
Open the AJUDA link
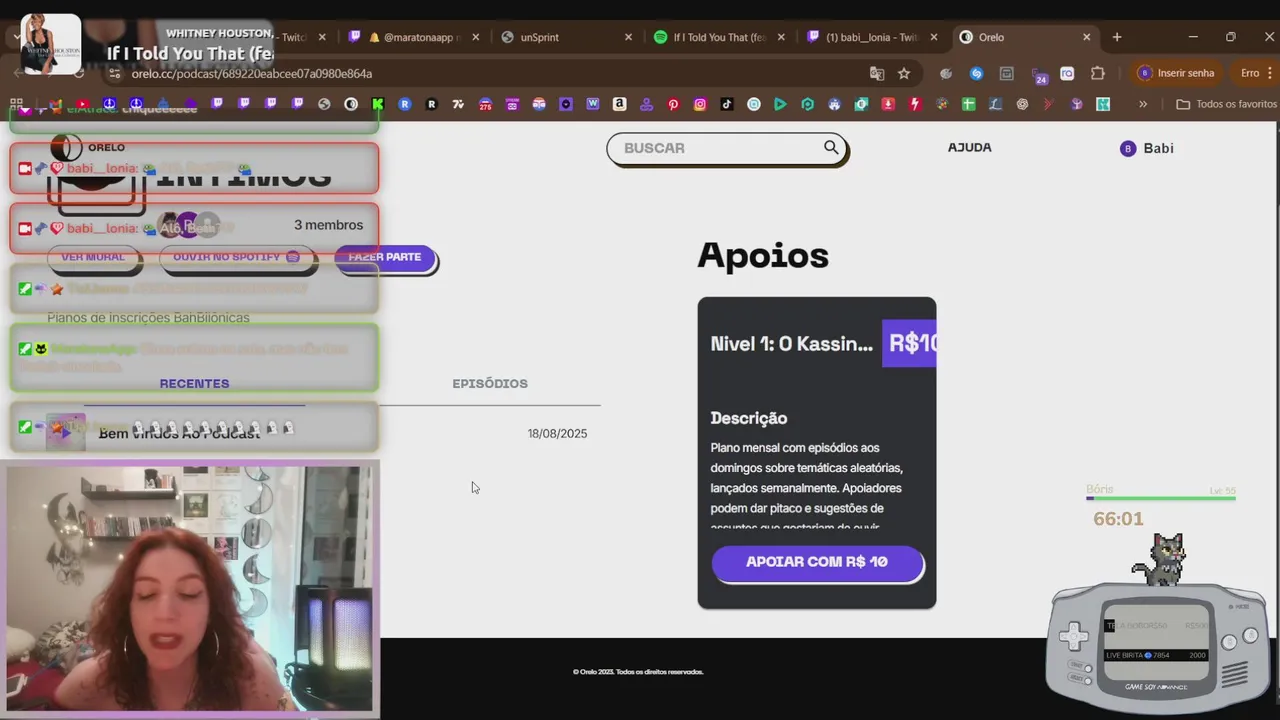coord(969,147)
